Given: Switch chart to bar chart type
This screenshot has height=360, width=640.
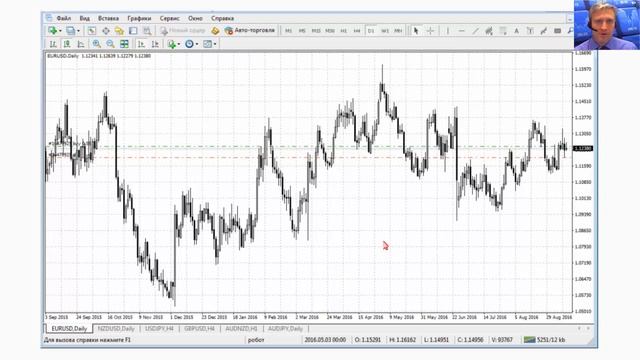Looking at the screenshot, I should (x=53, y=44).
